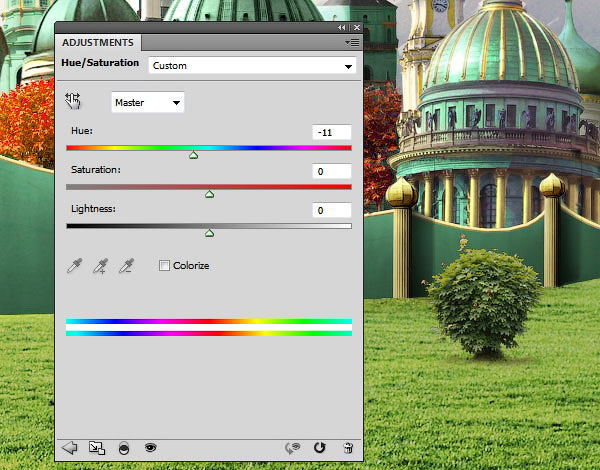Viewport: 600px width, 470px height.
Task: Switch panel to expanded view icon
Action: 97,447
